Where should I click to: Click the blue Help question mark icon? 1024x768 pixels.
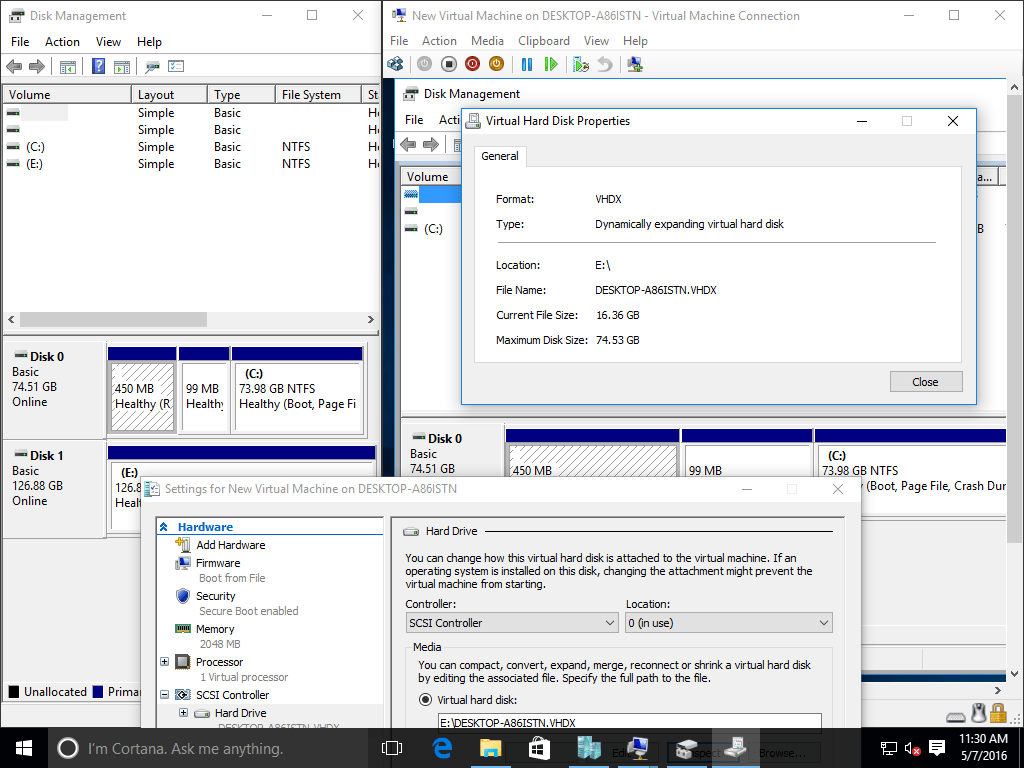(x=98, y=66)
